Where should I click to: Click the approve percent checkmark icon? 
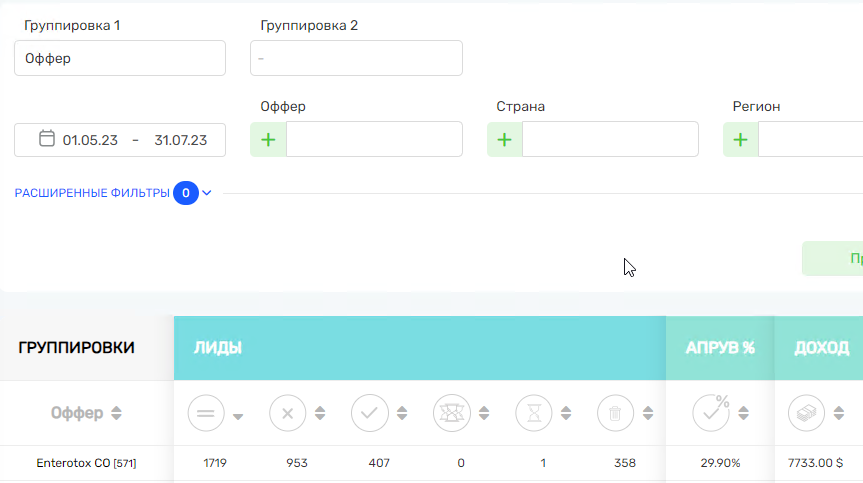(711, 413)
